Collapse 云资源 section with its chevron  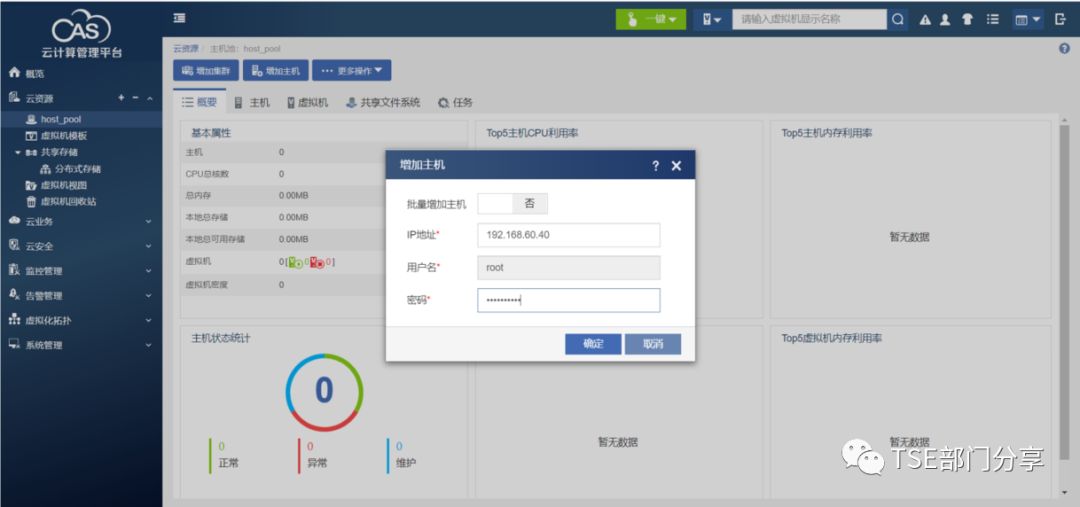[x=149, y=99]
